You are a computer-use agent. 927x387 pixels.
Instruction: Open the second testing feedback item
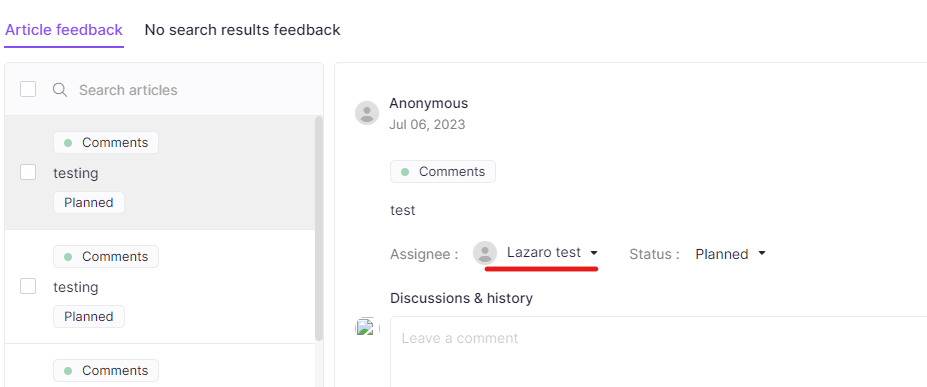pyautogui.click(x=160, y=287)
